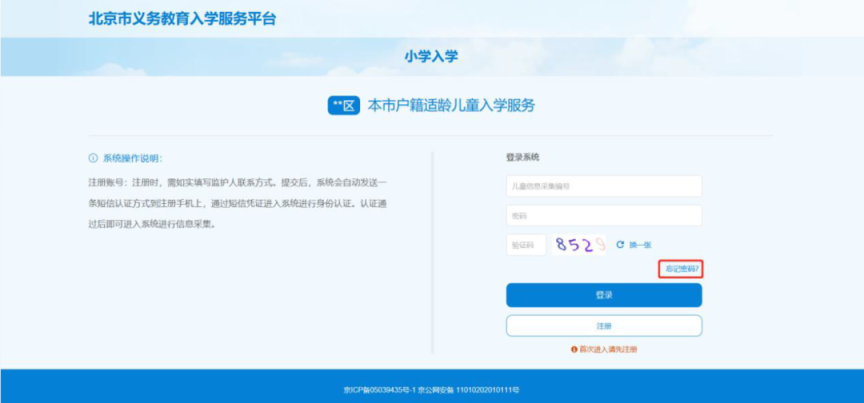Select the 验证码 verification code field
The width and height of the screenshot is (864, 403).
point(525,245)
